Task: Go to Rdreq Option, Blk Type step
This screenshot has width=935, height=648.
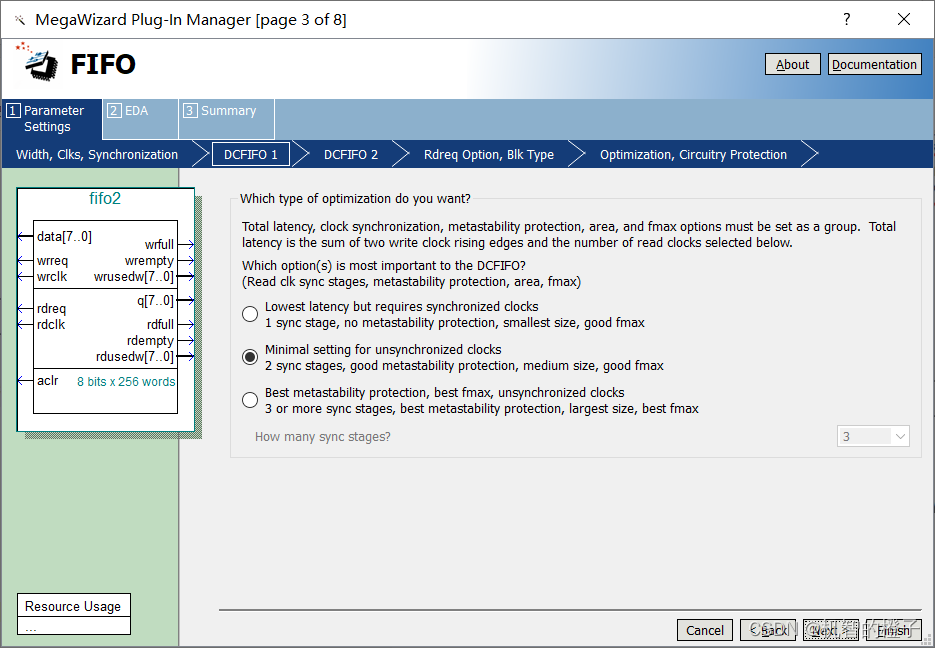Action: 489,154
